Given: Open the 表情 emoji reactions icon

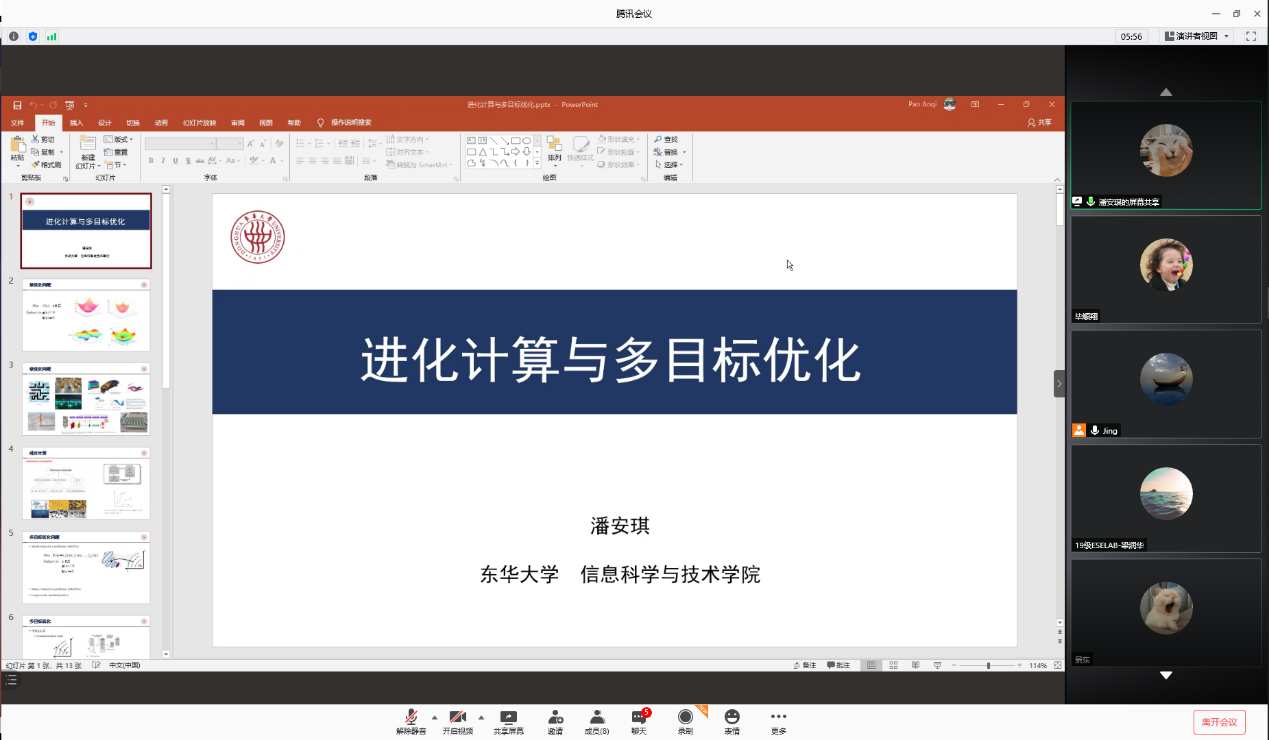Looking at the screenshot, I should click(732, 718).
